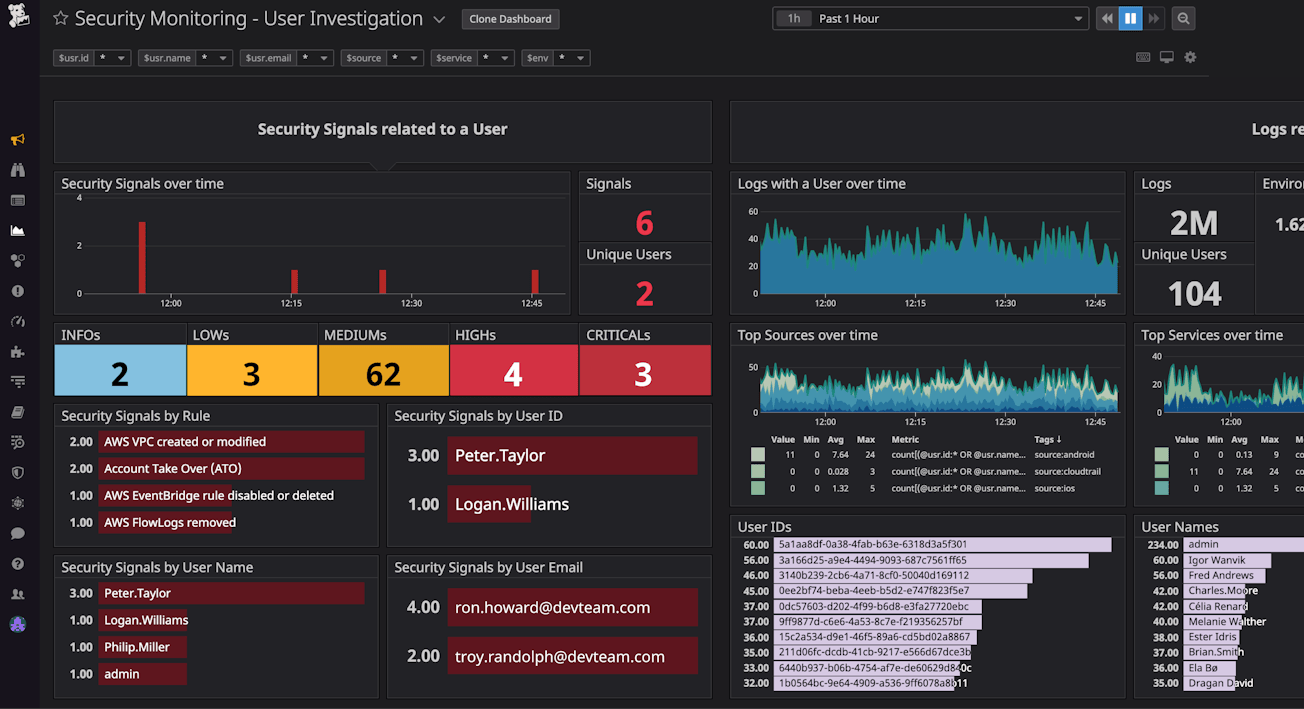Pause live dashboard updates
The image size is (1304, 709).
tap(1130, 19)
